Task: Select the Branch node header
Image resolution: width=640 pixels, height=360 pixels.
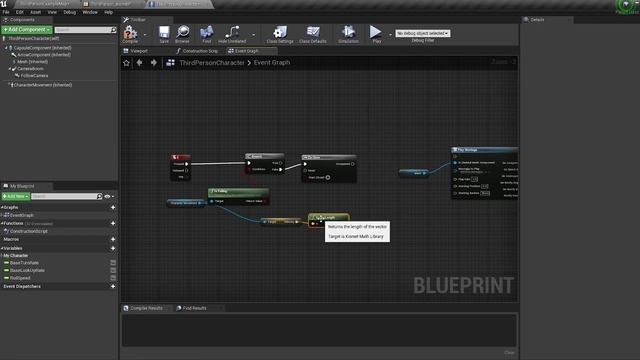Action: pyautogui.click(x=264, y=156)
